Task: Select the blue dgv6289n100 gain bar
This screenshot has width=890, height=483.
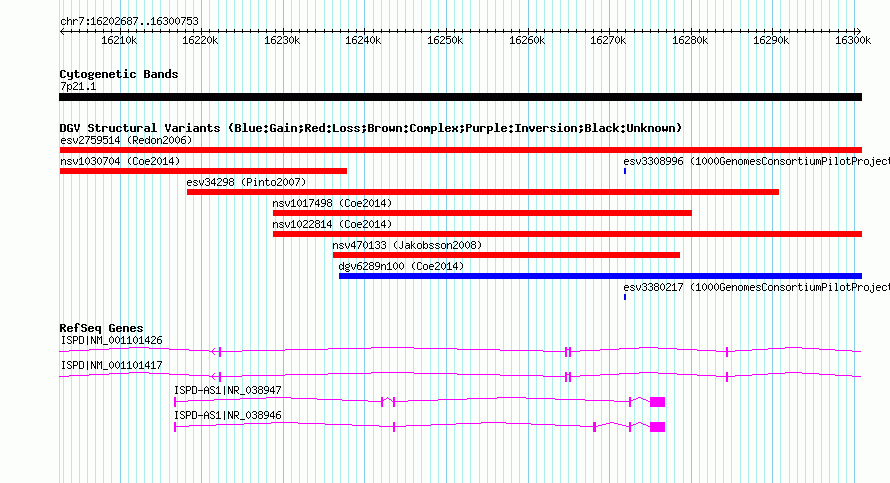Action: [x=601, y=276]
